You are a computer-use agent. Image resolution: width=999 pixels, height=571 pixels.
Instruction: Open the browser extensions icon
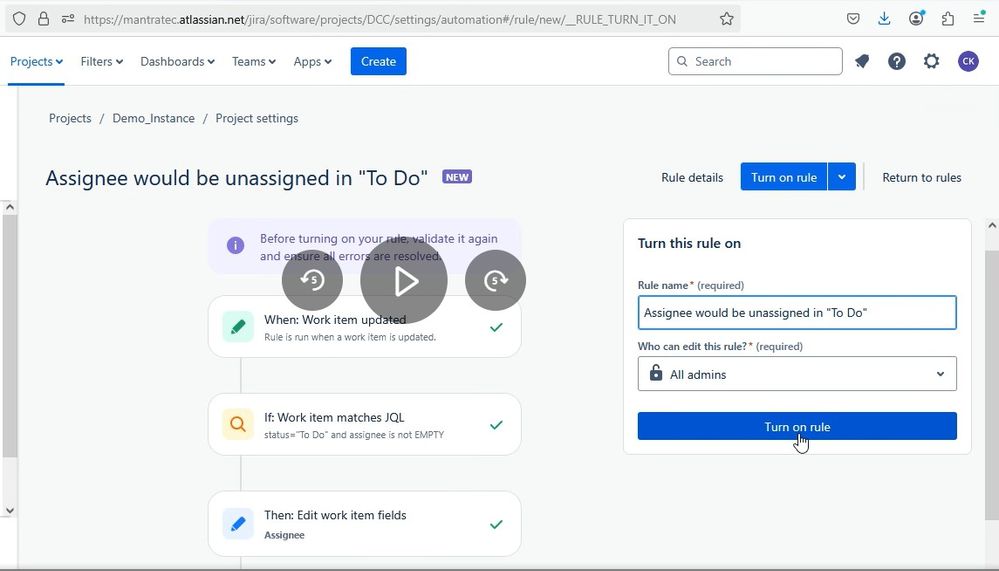947,18
